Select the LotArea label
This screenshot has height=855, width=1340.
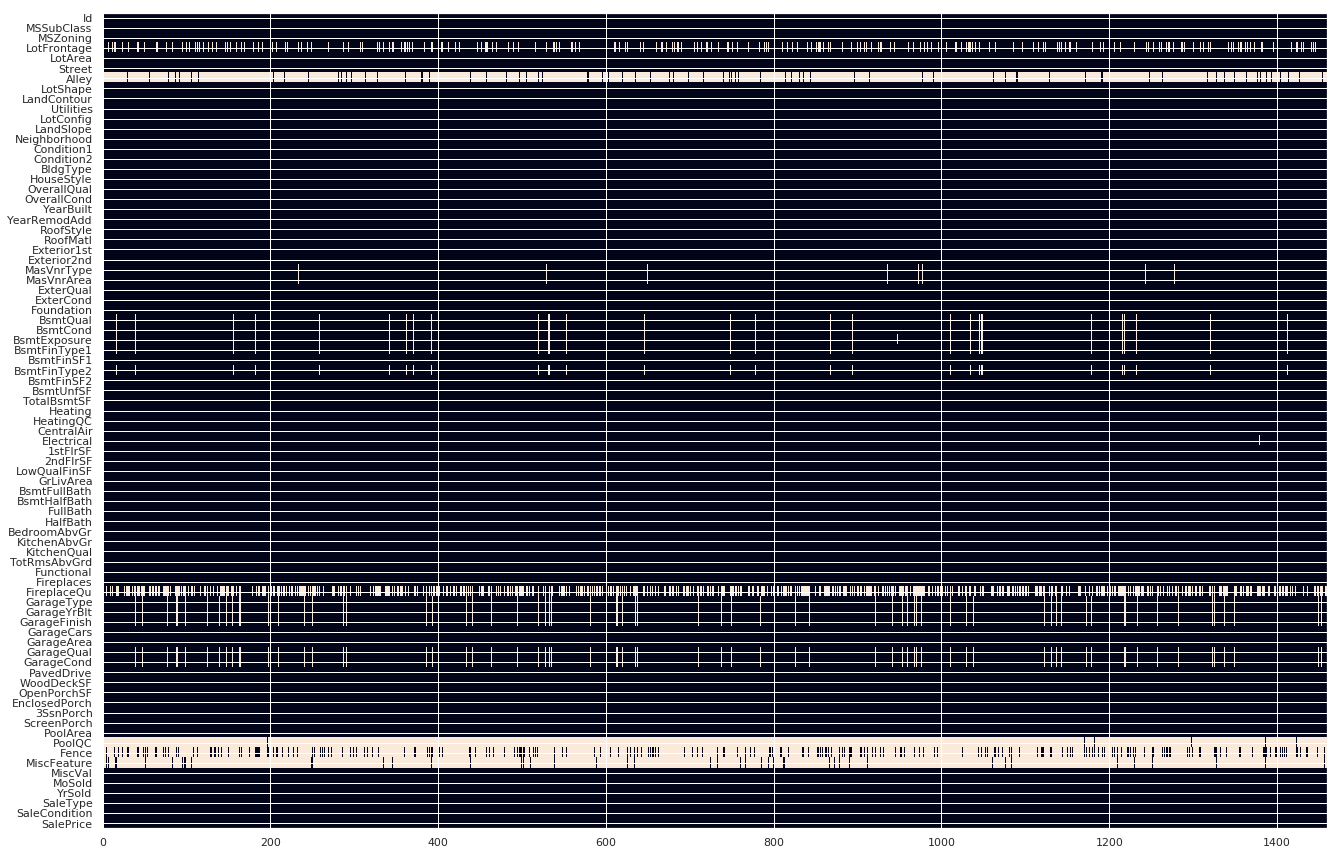(71, 59)
